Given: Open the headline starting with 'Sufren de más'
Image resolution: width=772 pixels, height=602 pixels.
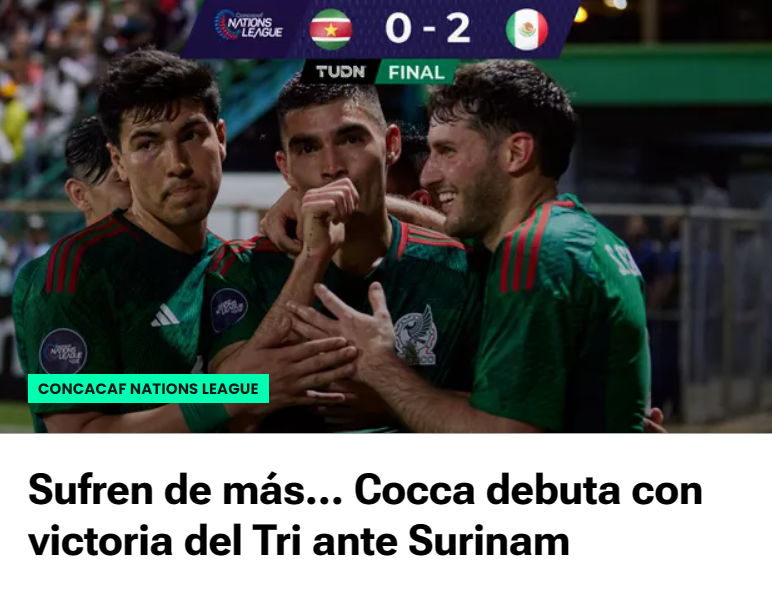Looking at the screenshot, I should 365,515.
